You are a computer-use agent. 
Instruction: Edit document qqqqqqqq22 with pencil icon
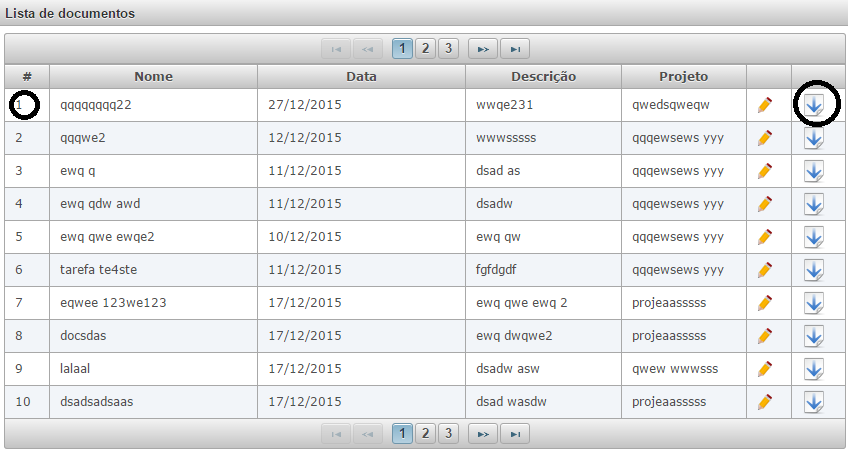click(765, 105)
